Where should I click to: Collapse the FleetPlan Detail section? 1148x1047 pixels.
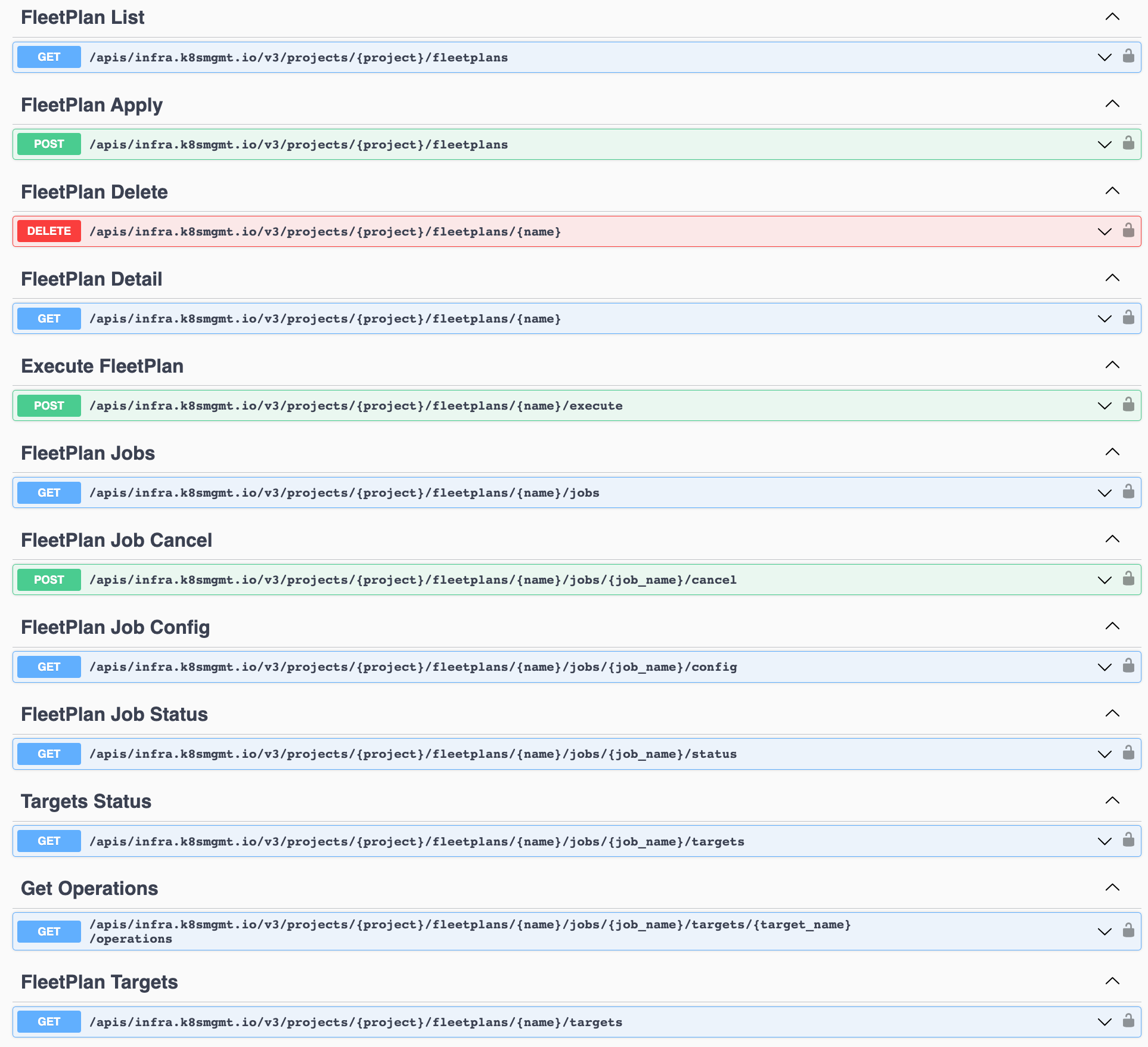tap(1112, 278)
